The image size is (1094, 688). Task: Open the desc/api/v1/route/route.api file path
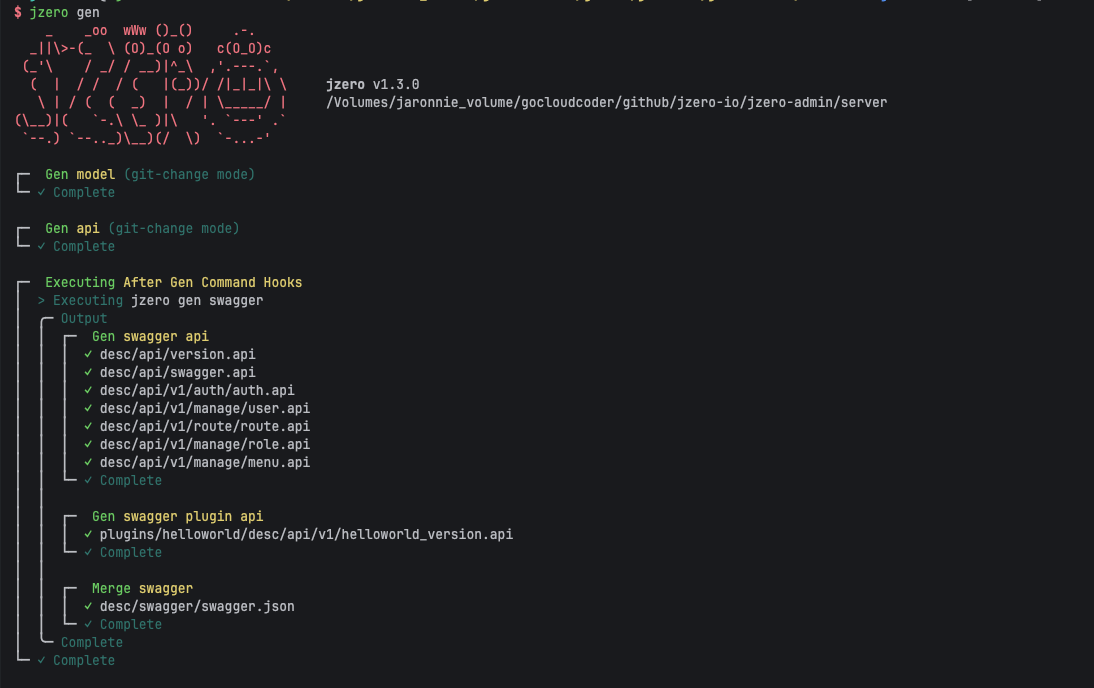click(205, 426)
